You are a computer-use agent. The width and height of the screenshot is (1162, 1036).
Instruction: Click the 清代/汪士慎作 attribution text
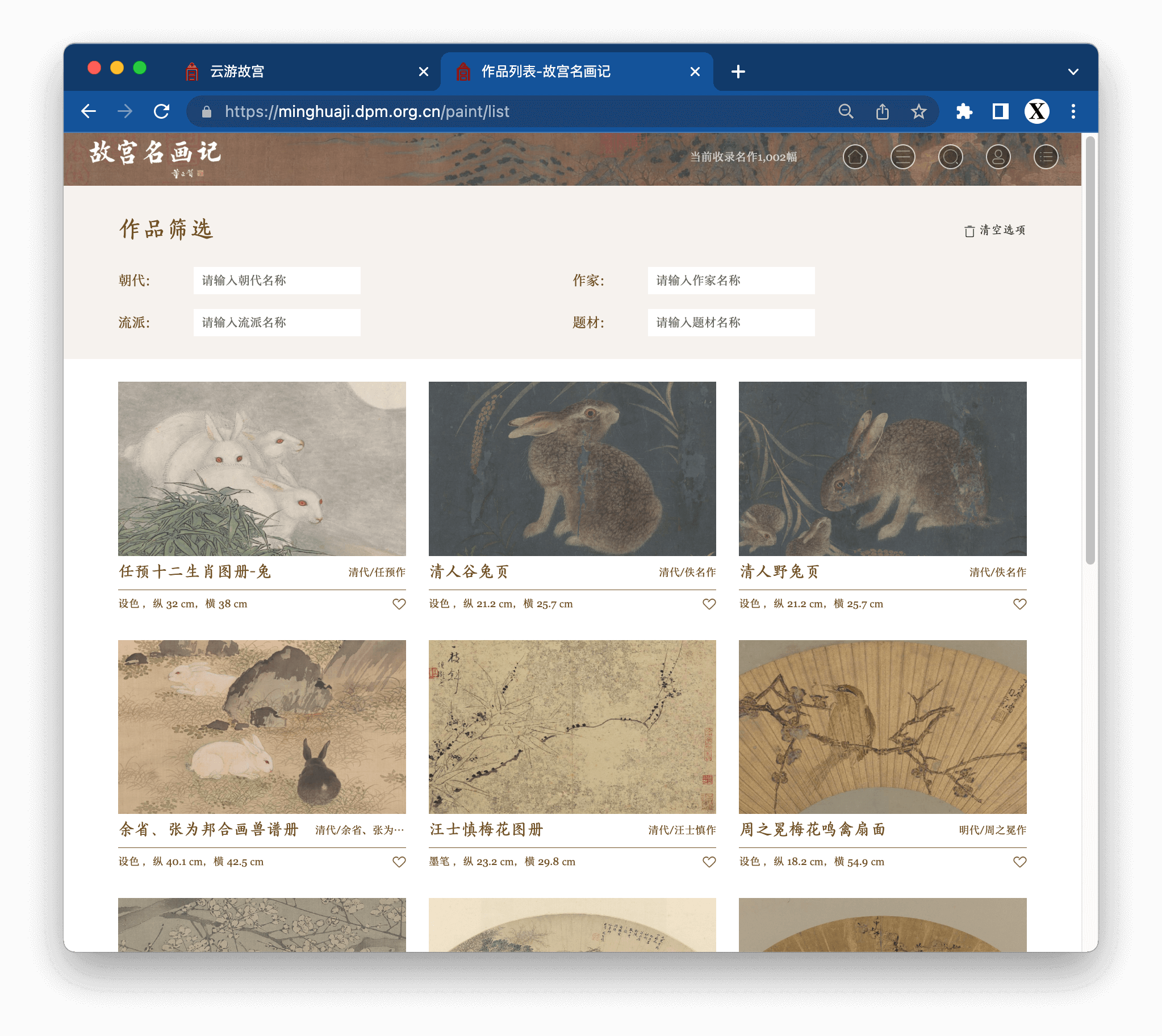coord(682,830)
